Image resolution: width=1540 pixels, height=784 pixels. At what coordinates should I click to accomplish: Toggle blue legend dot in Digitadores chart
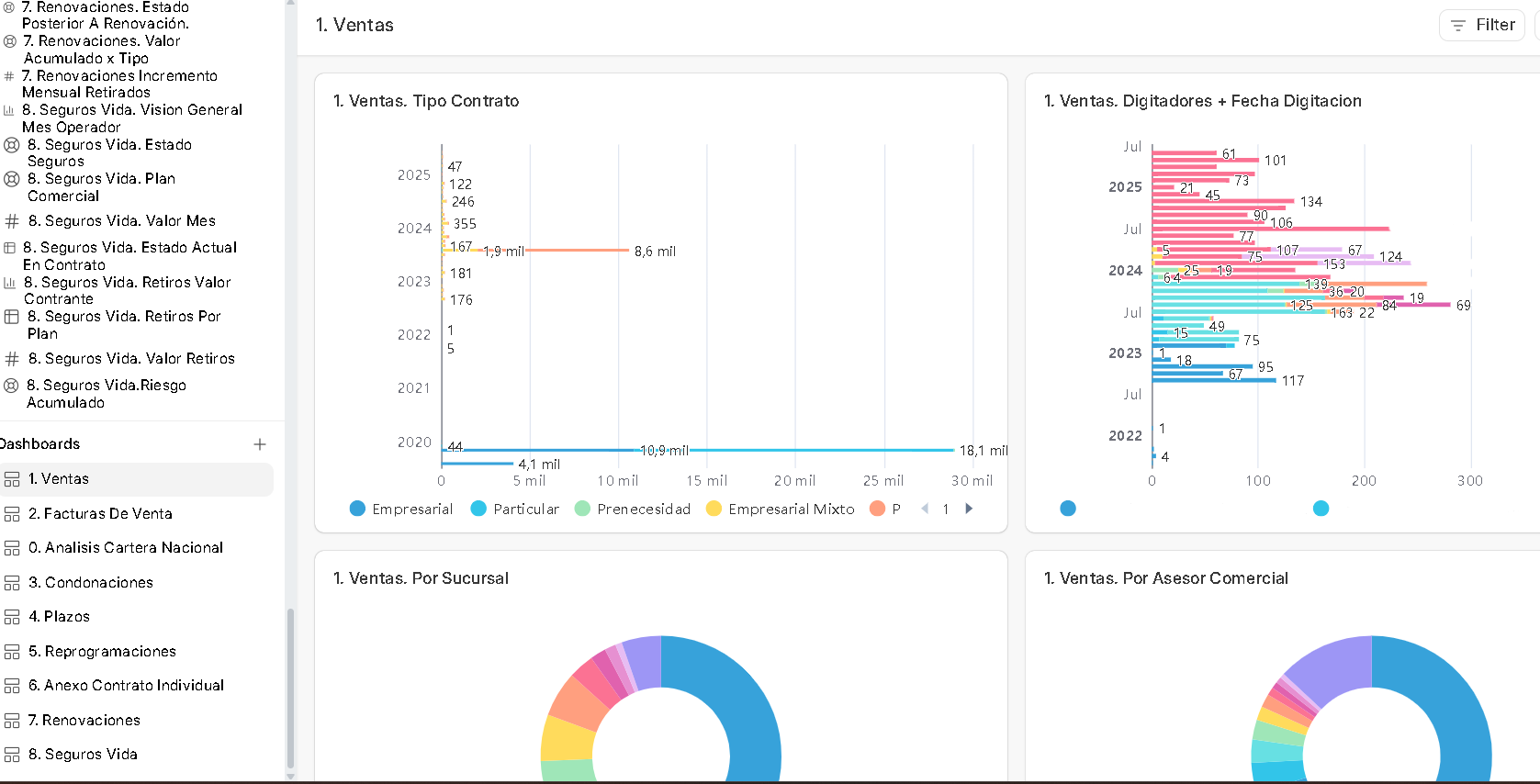1068,509
